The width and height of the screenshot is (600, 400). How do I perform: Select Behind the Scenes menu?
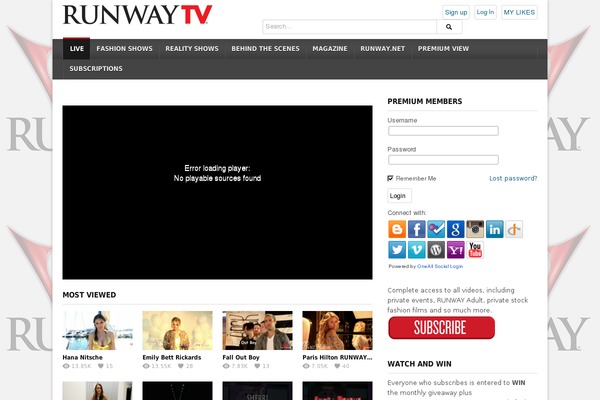pos(265,49)
